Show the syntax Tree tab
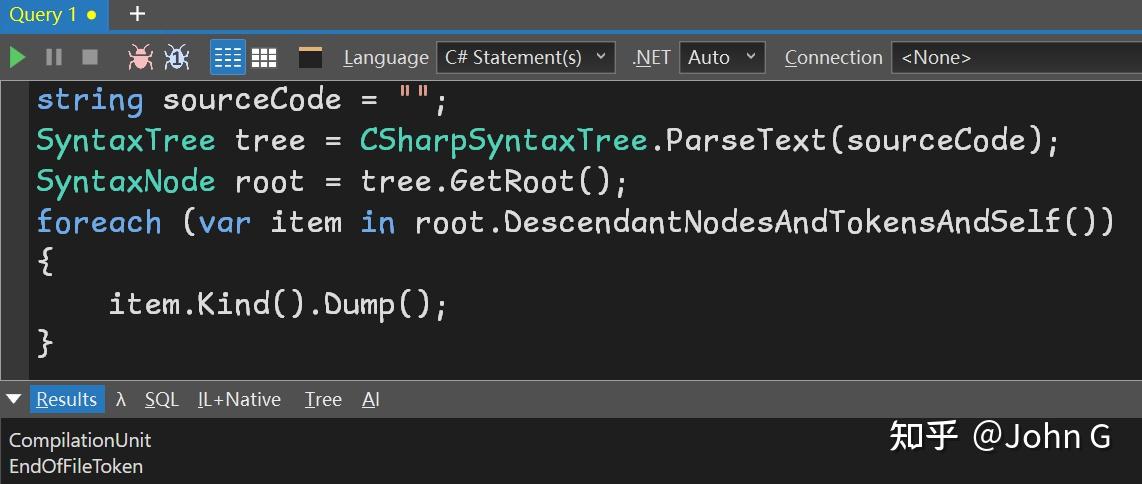The width and height of the screenshot is (1142, 484). 323,399
